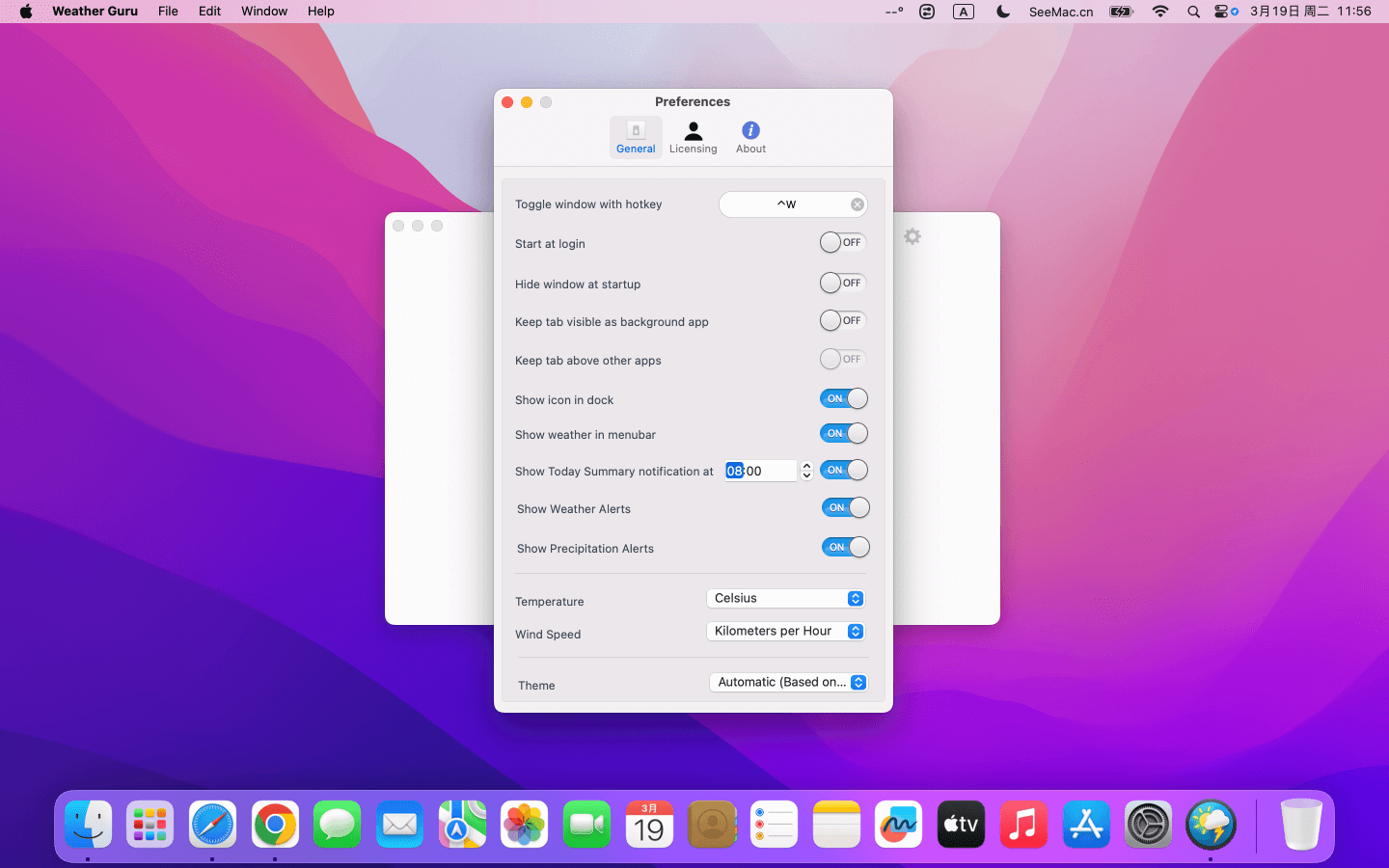This screenshot has height=868, width=1389.
Task: Open the Spotlight search icon
Action: point(1193,12)
